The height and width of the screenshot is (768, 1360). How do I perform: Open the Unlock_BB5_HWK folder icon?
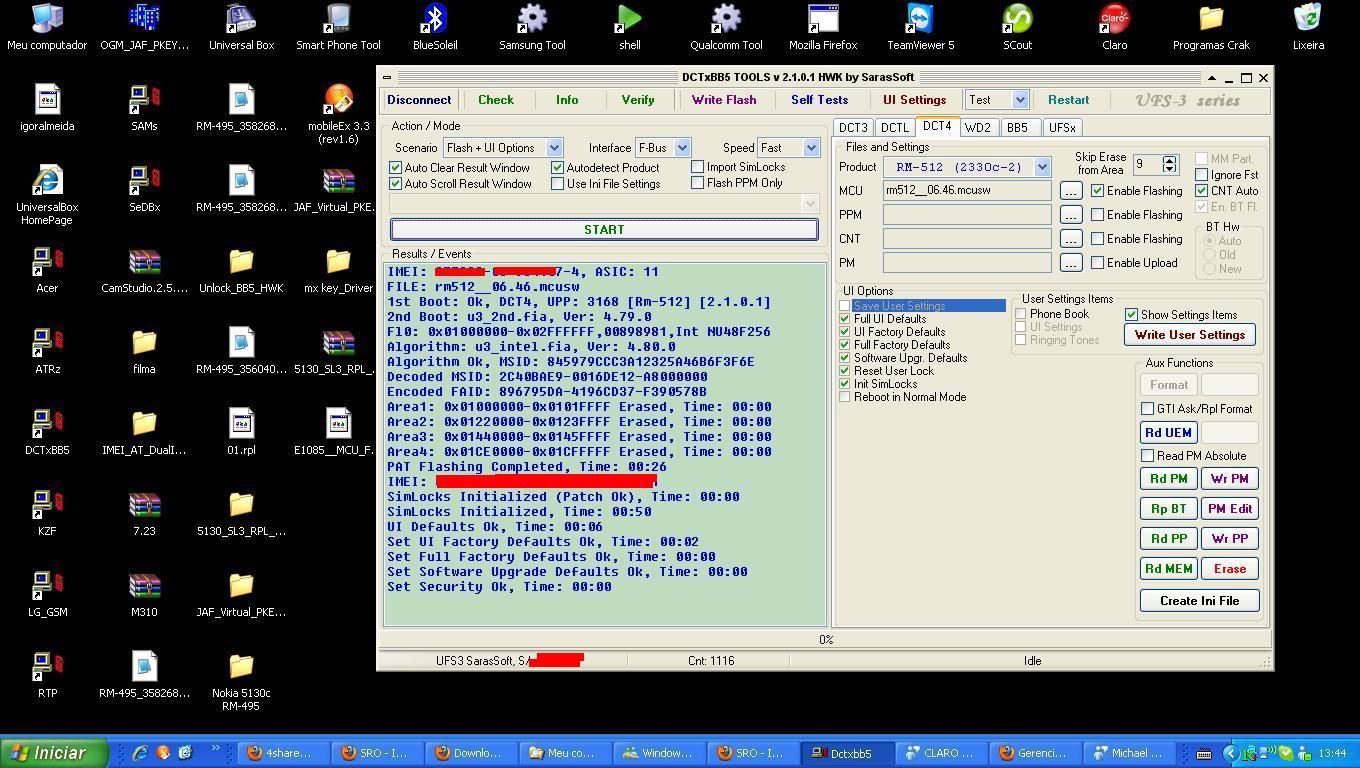coord(241,270)
